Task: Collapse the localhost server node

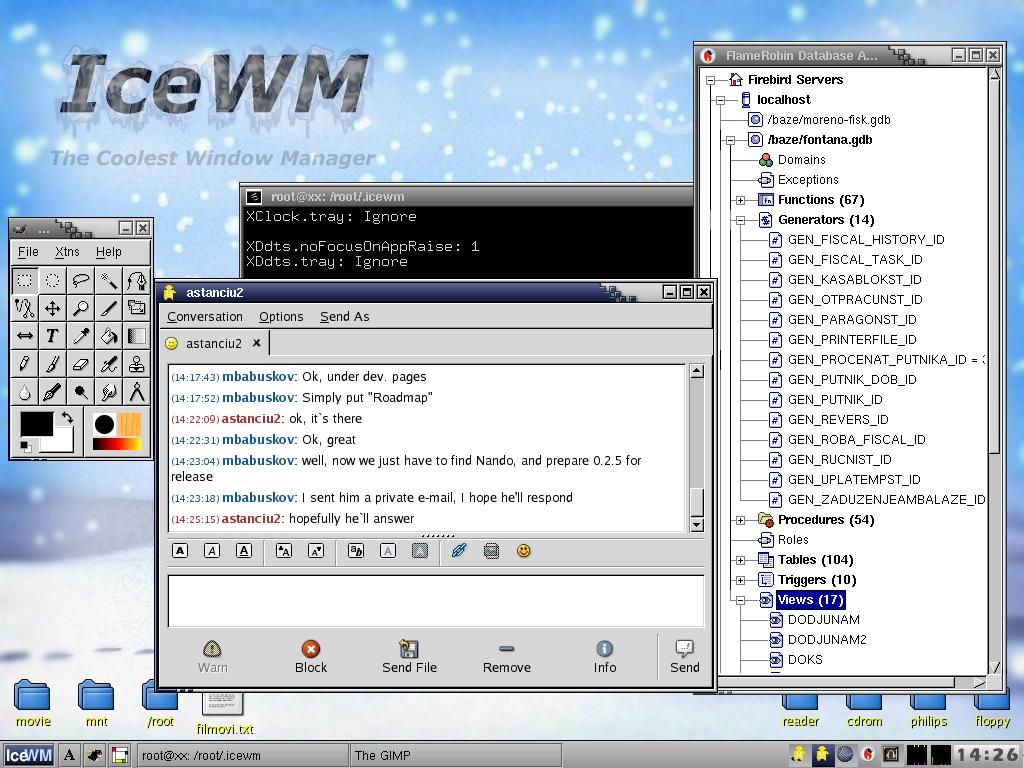Action: 720,100
